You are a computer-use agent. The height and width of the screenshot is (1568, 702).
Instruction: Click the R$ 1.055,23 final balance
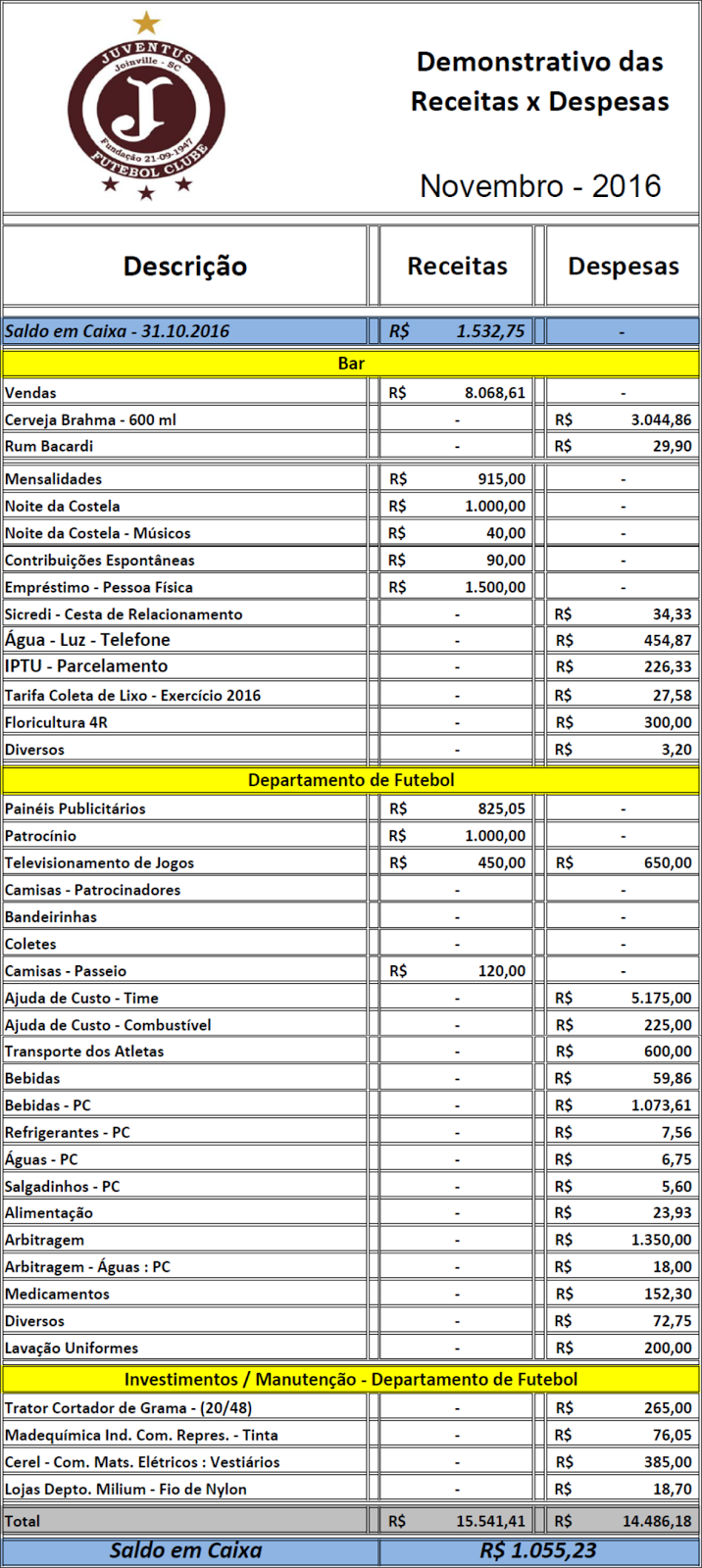(538, 1550)
